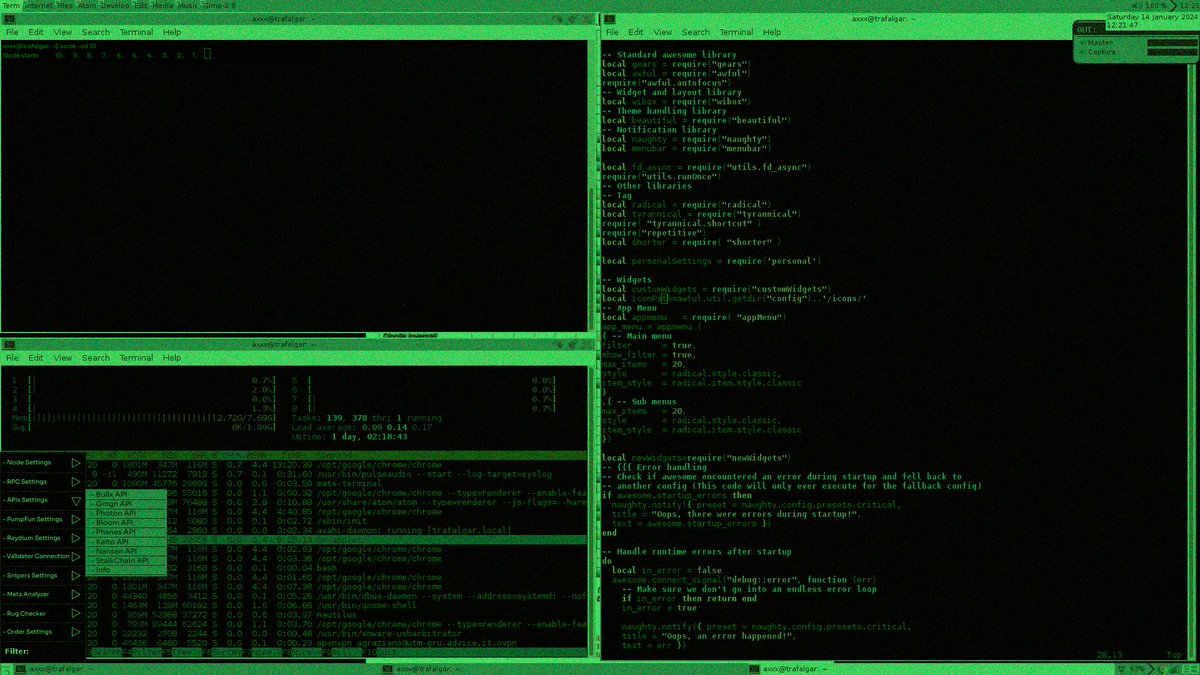Expand the Order Settings arrow
The image size is (1200, 675).
[76, 631]
